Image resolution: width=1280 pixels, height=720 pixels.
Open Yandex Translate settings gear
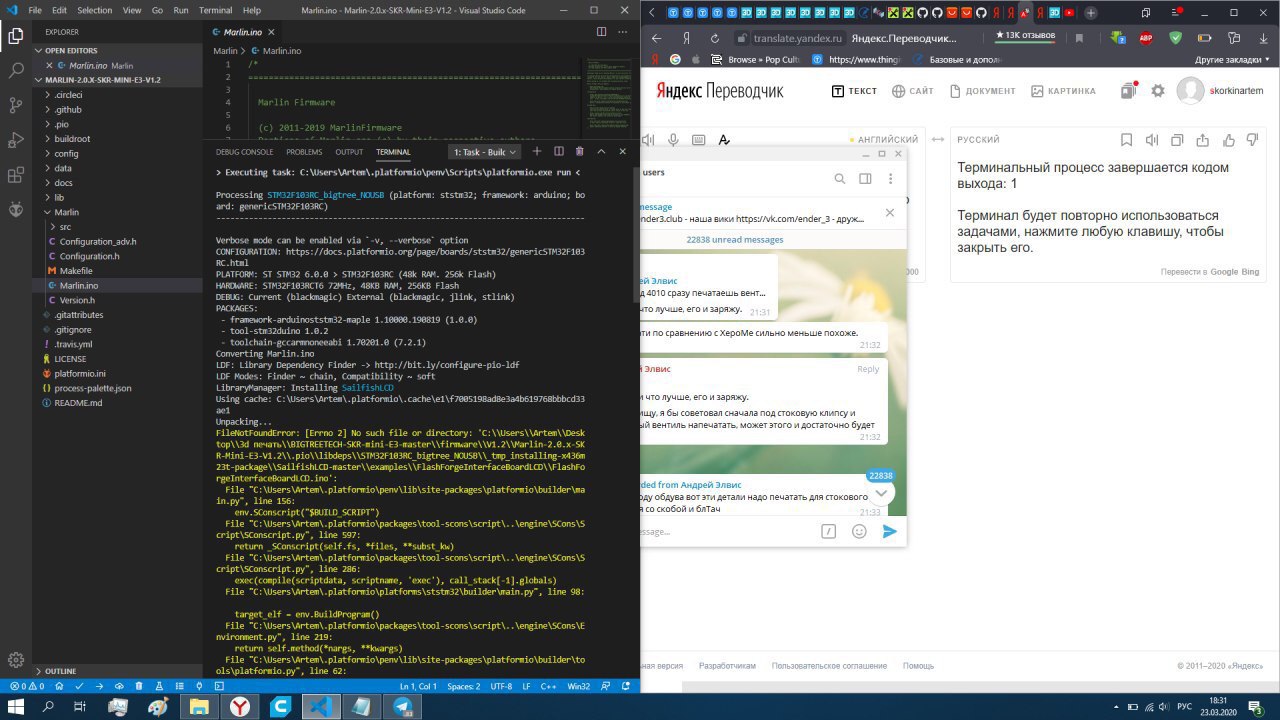[1158, 91]
